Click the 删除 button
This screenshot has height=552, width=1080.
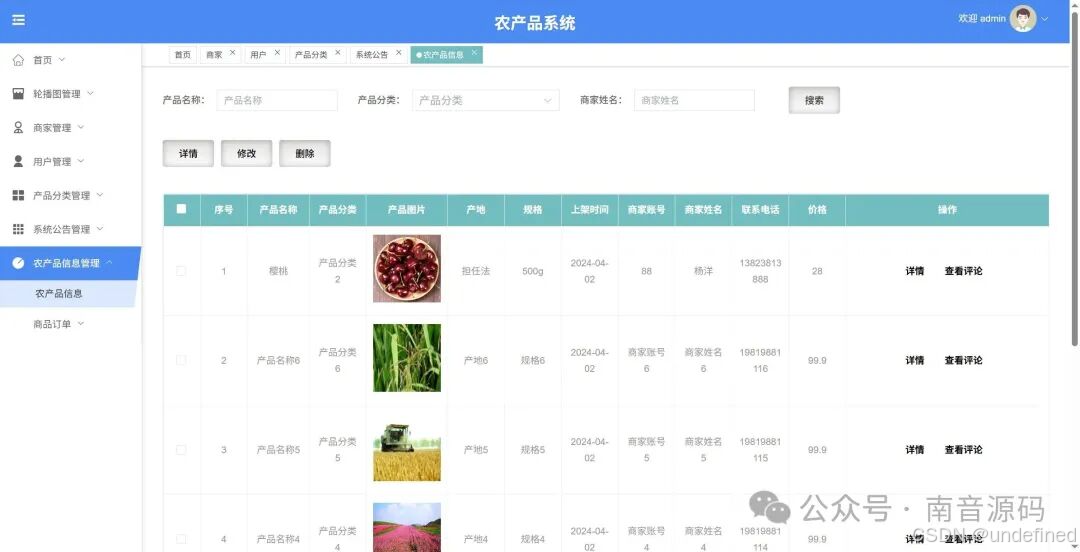[x=304, y=154]
